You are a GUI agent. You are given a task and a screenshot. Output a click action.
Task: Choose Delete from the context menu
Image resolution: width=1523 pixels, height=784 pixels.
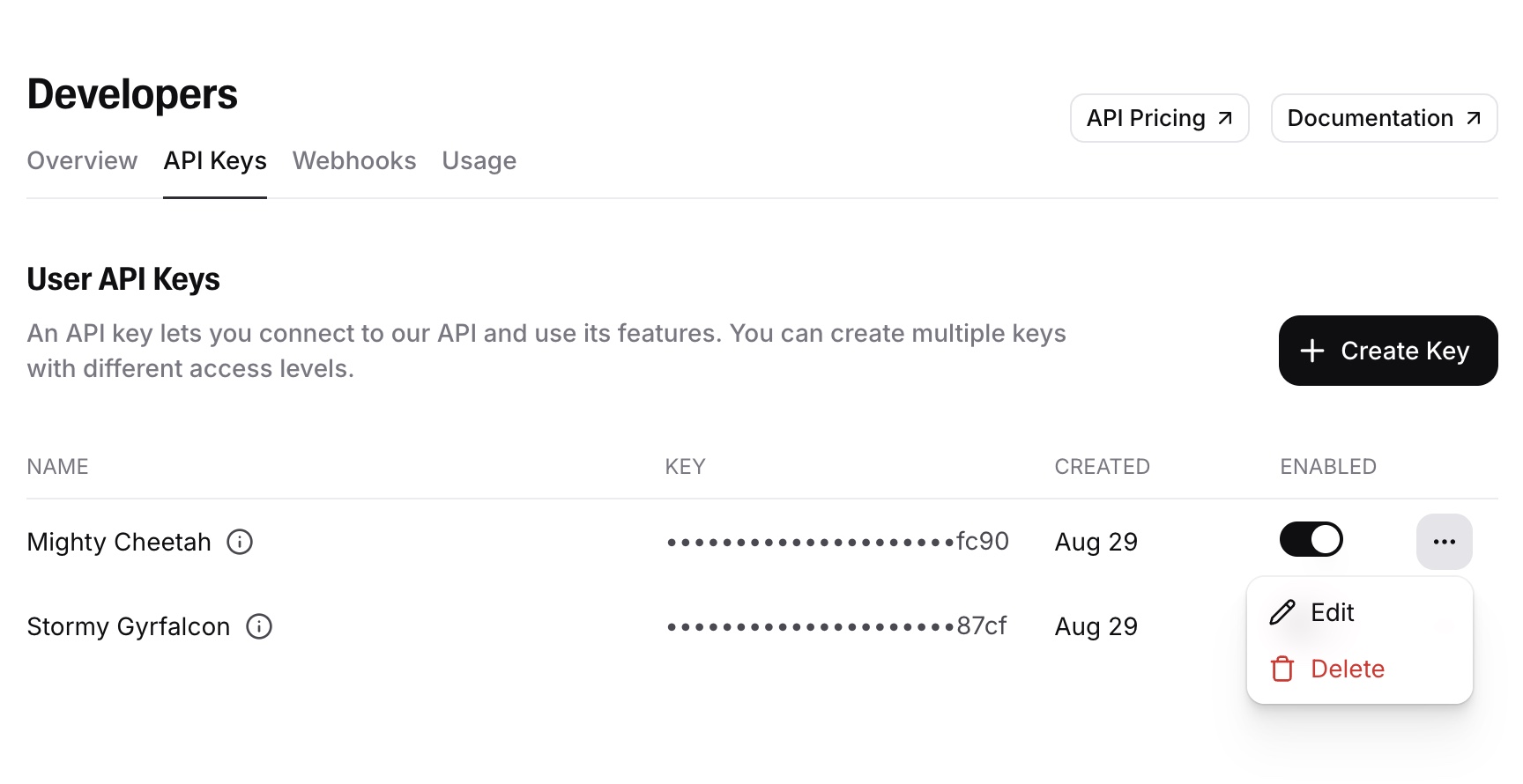coord(1348,669)
